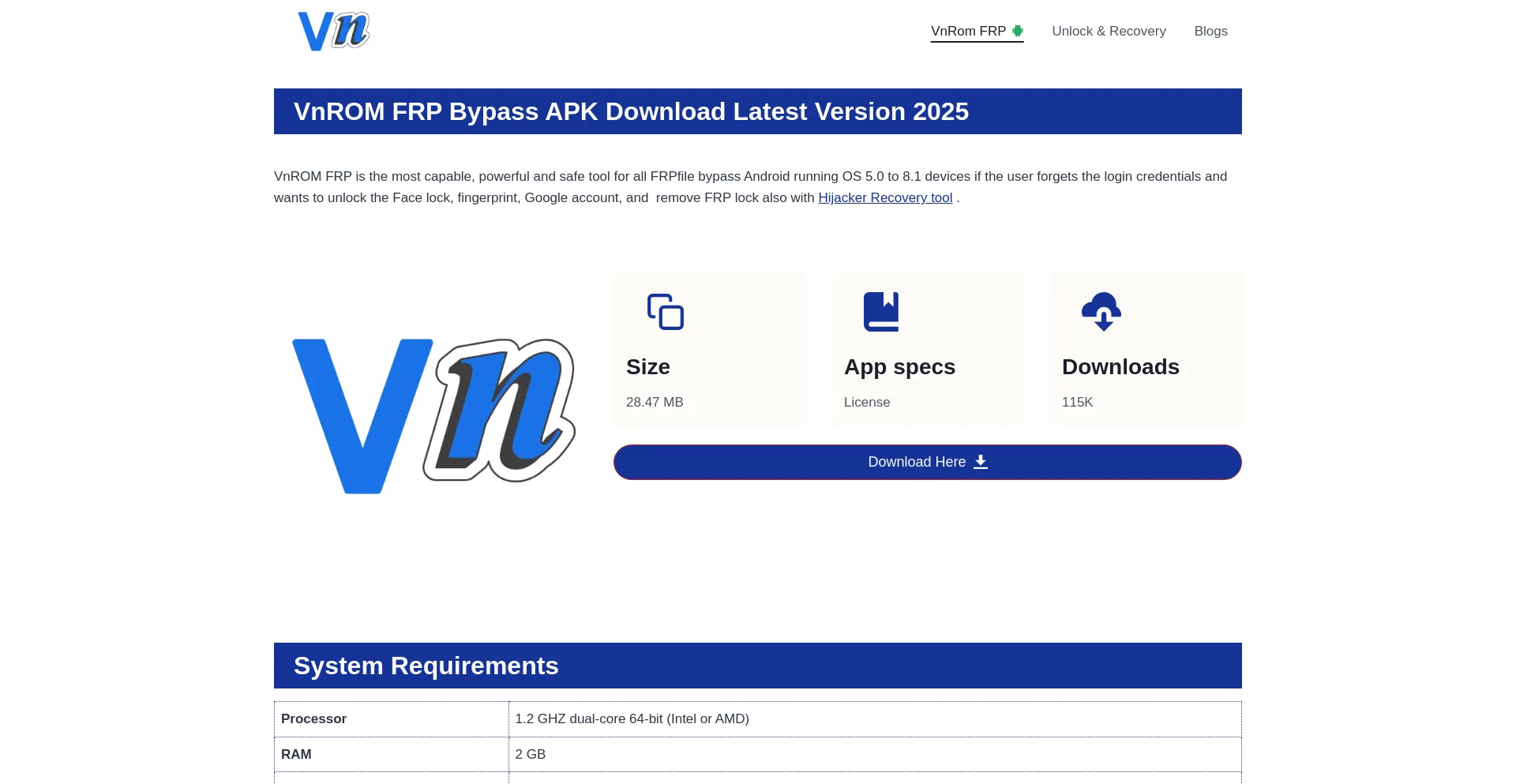Image resolution: width=1516 pixels, height=784 pixels.
Task: Open the VnRom FRP menu item
Action: pyautogui.click(x=977, y=31)
